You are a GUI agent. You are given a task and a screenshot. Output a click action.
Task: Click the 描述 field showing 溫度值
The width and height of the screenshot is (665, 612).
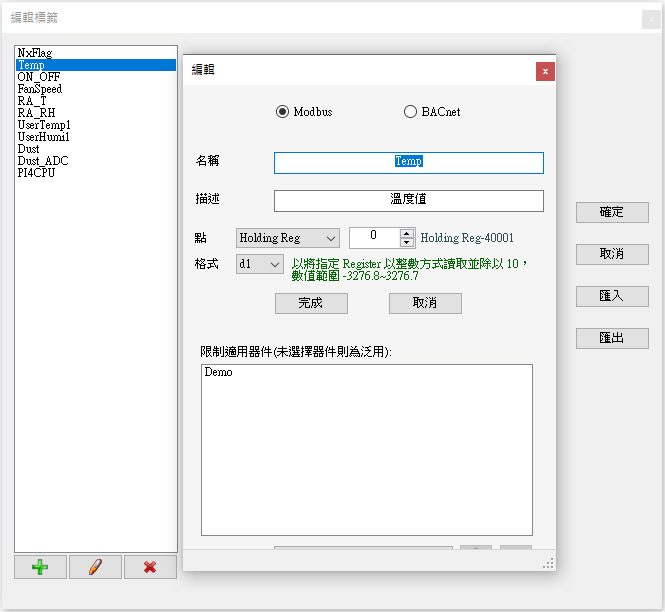pyautogui.click(x=408, y=200)
